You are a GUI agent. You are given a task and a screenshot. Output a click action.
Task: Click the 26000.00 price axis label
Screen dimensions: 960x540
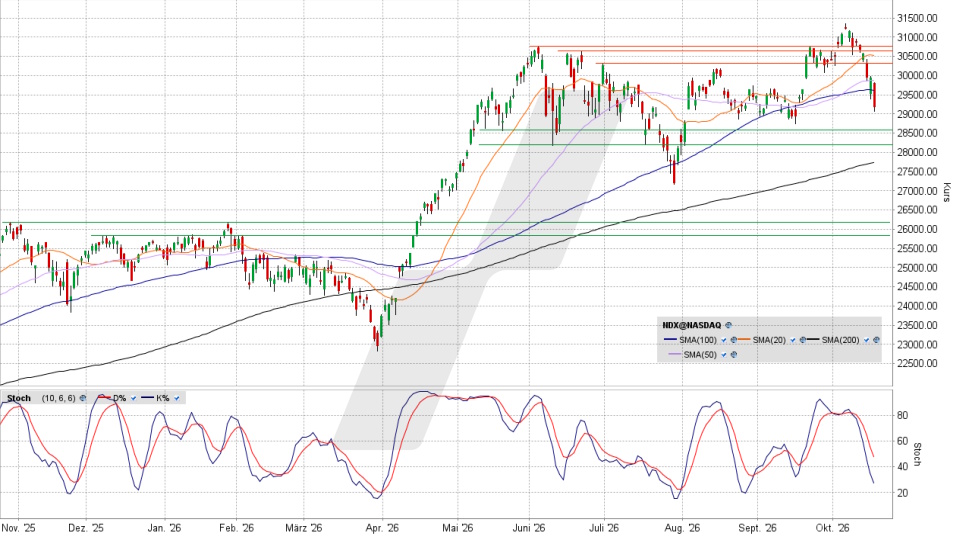point(917,229)
